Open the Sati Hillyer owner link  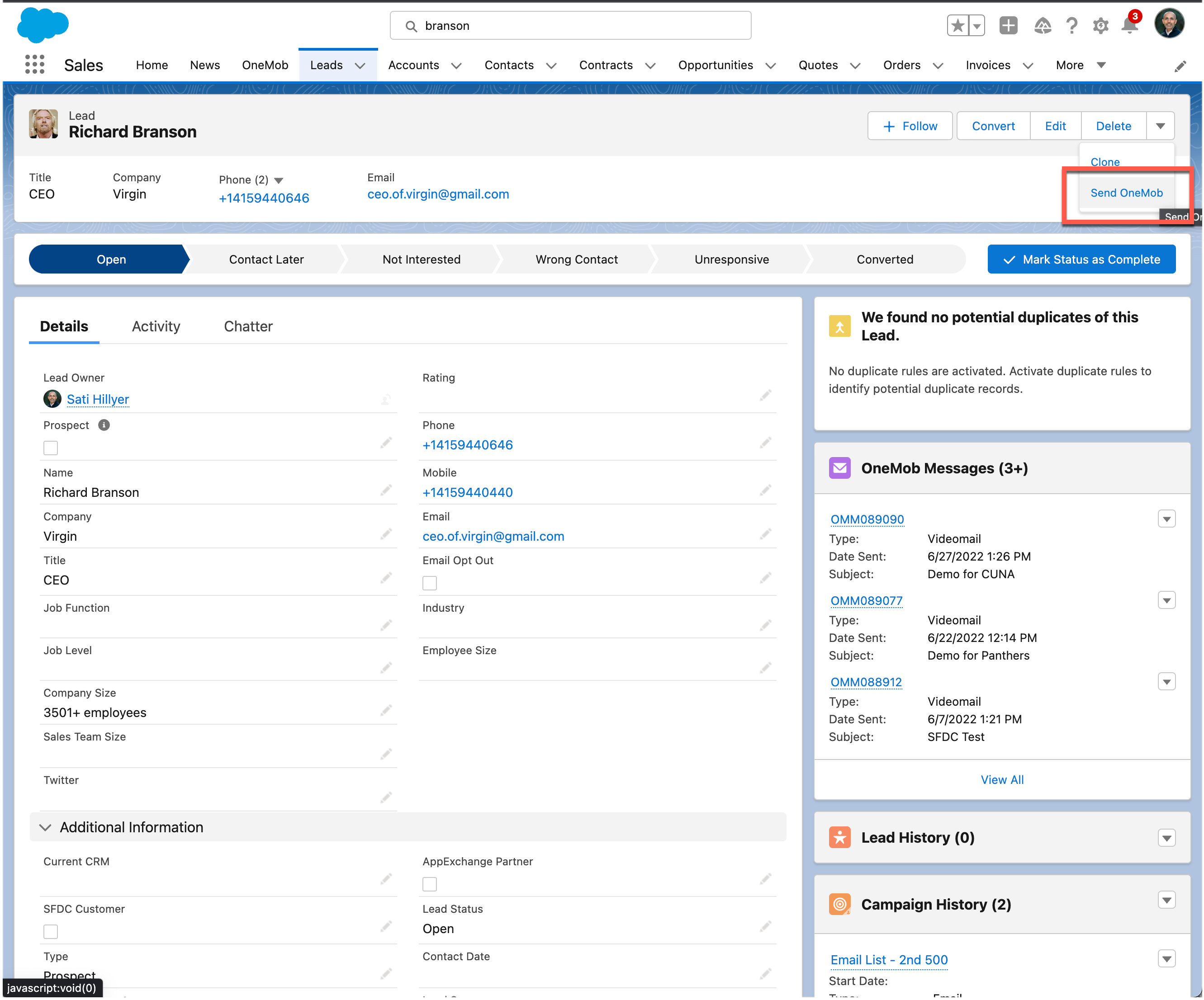[98, 400]
